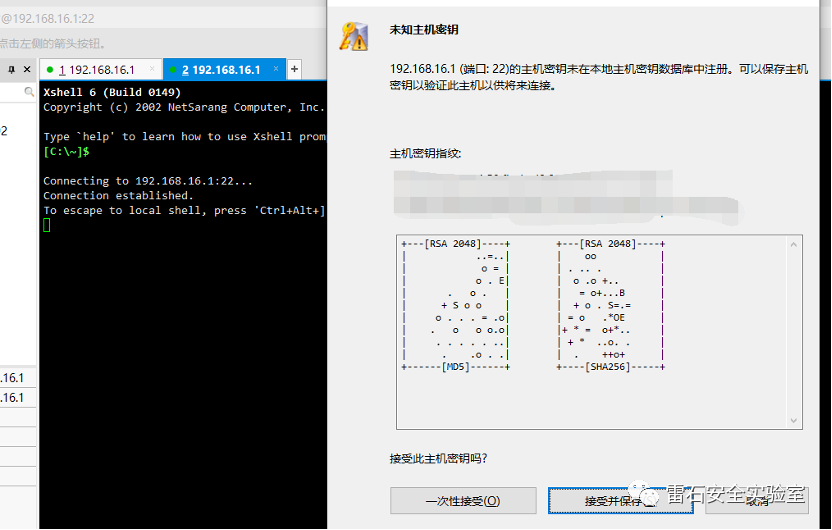Click the [C:\~]$ prompt line
832x530 pixels.
point(66,152)
